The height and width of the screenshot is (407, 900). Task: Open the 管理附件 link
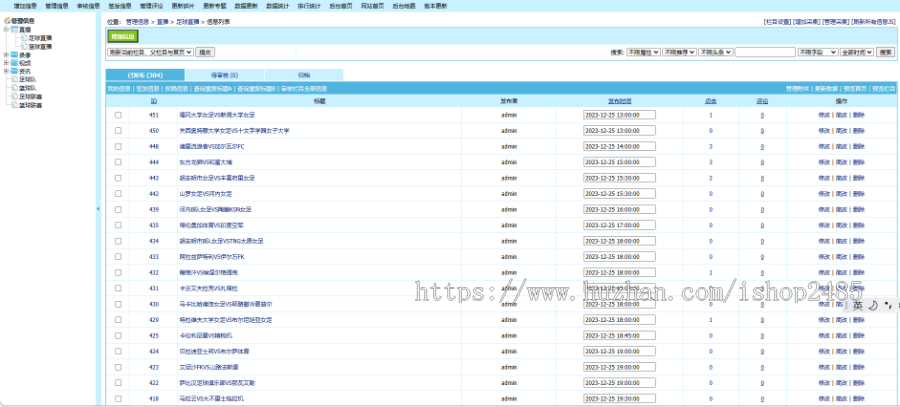[797, 89]
